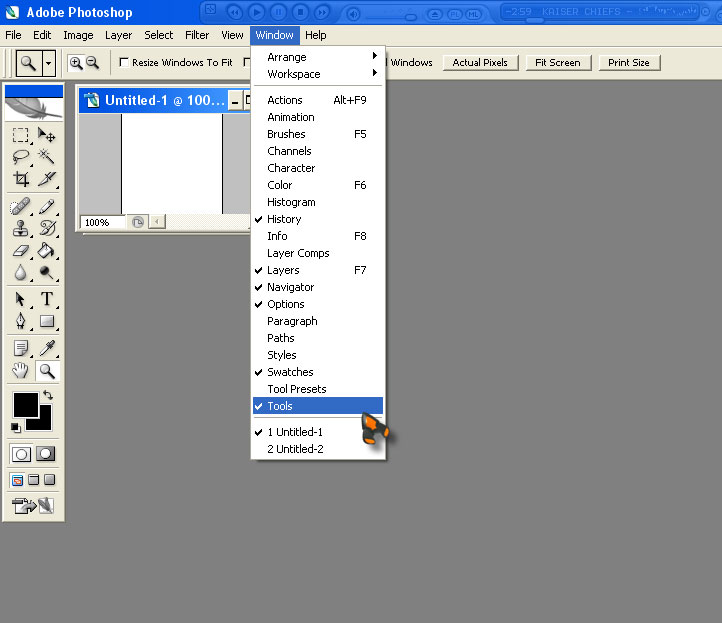Select the Rectangular Marquee tool

(x=20, y=135)
